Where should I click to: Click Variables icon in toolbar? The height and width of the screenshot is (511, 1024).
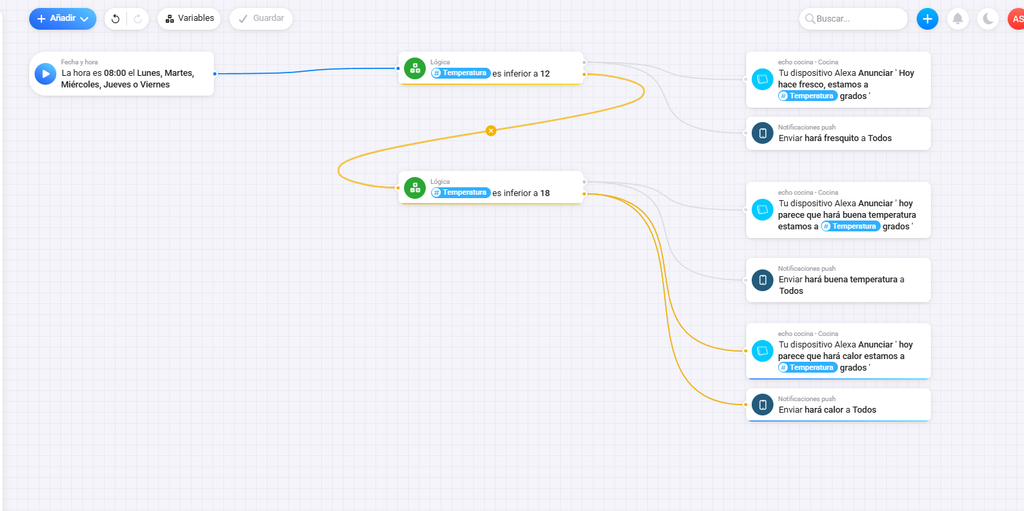click(169, 19)
